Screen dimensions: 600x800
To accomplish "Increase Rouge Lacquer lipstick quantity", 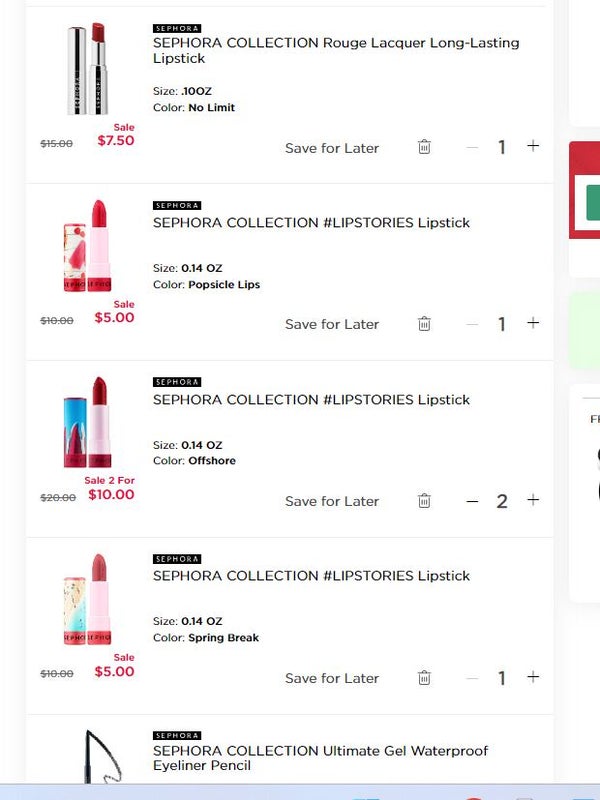I will tap(533, 146).
